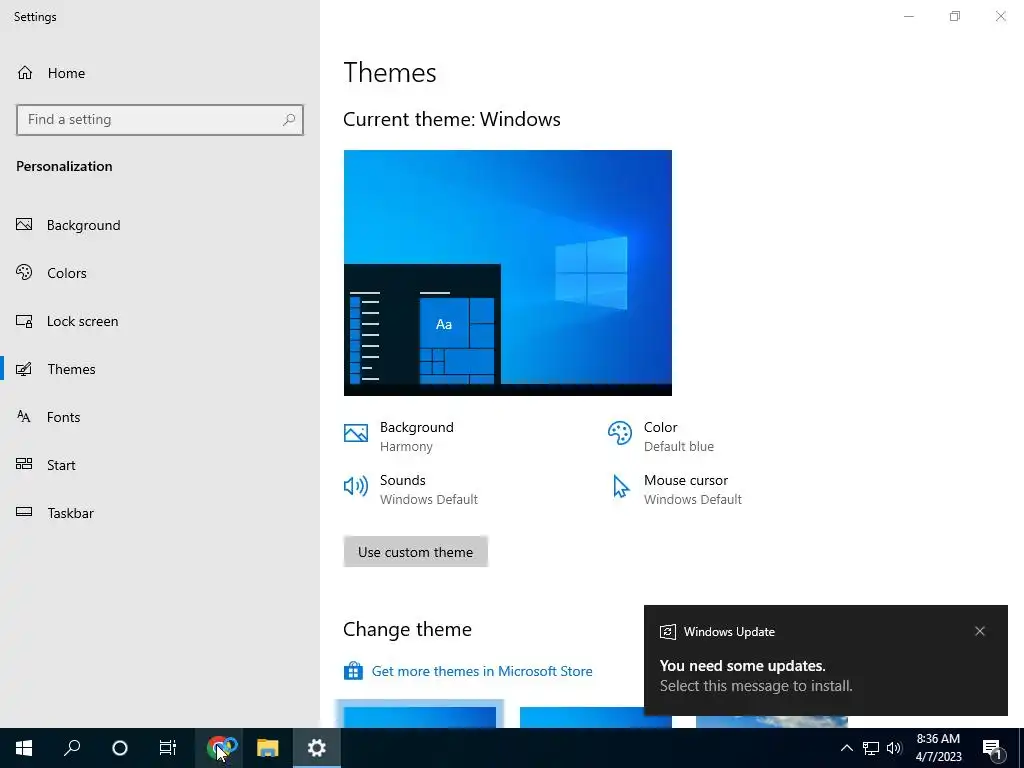The height and width of the screenshot is (768, 1024).
Task: Click the Microsoft Store bag icon
Action: (353, 671)
